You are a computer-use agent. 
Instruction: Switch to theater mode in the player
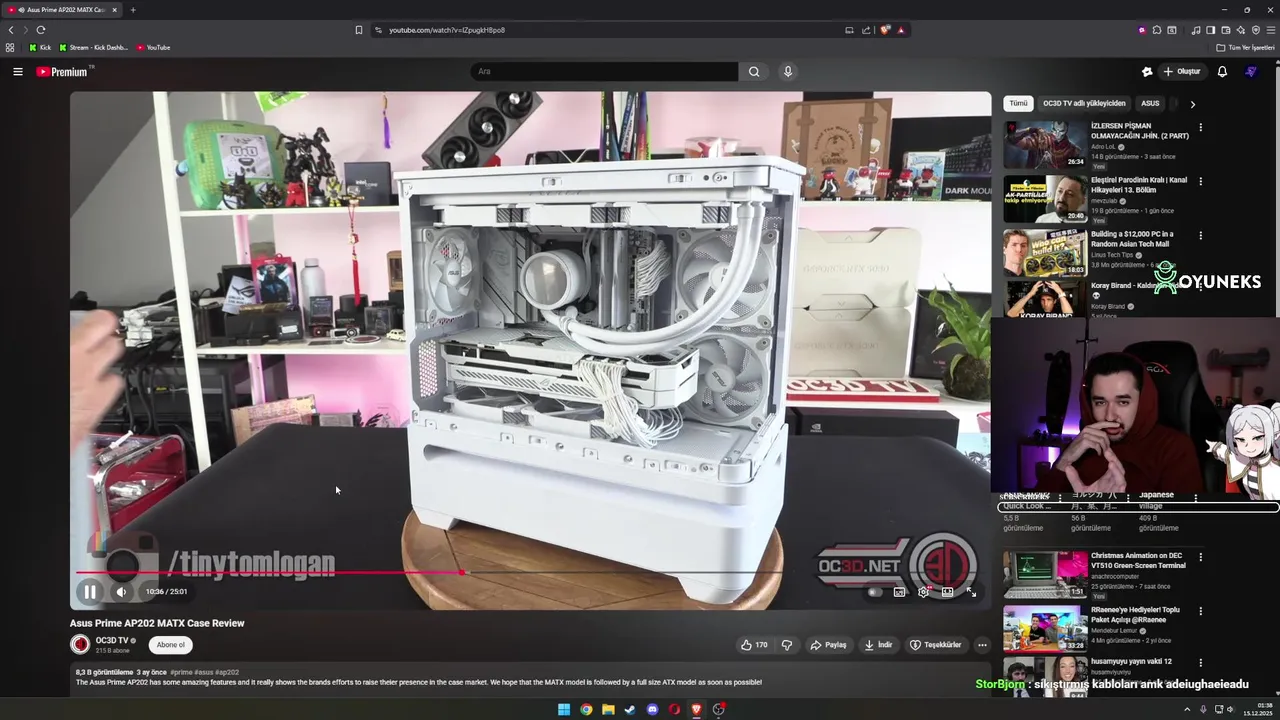pyautogui.click(x=947, y=592)
